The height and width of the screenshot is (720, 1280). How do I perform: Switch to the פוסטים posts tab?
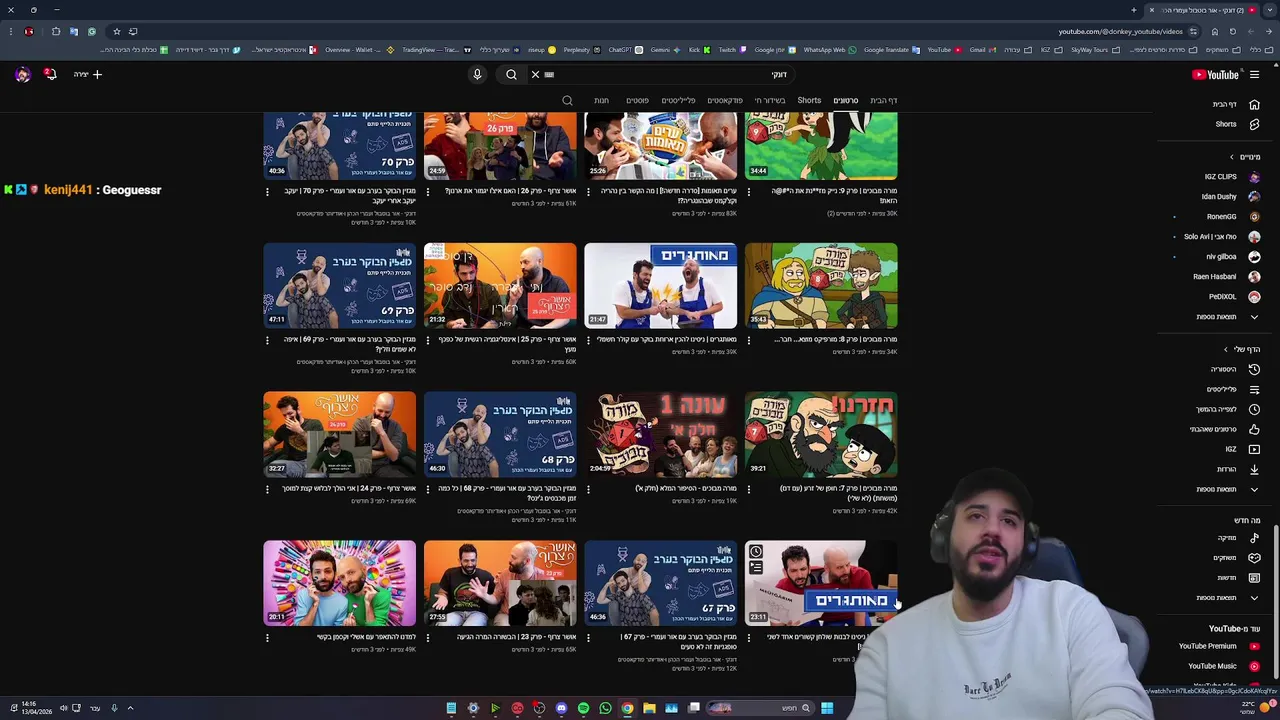coord(637,100)
